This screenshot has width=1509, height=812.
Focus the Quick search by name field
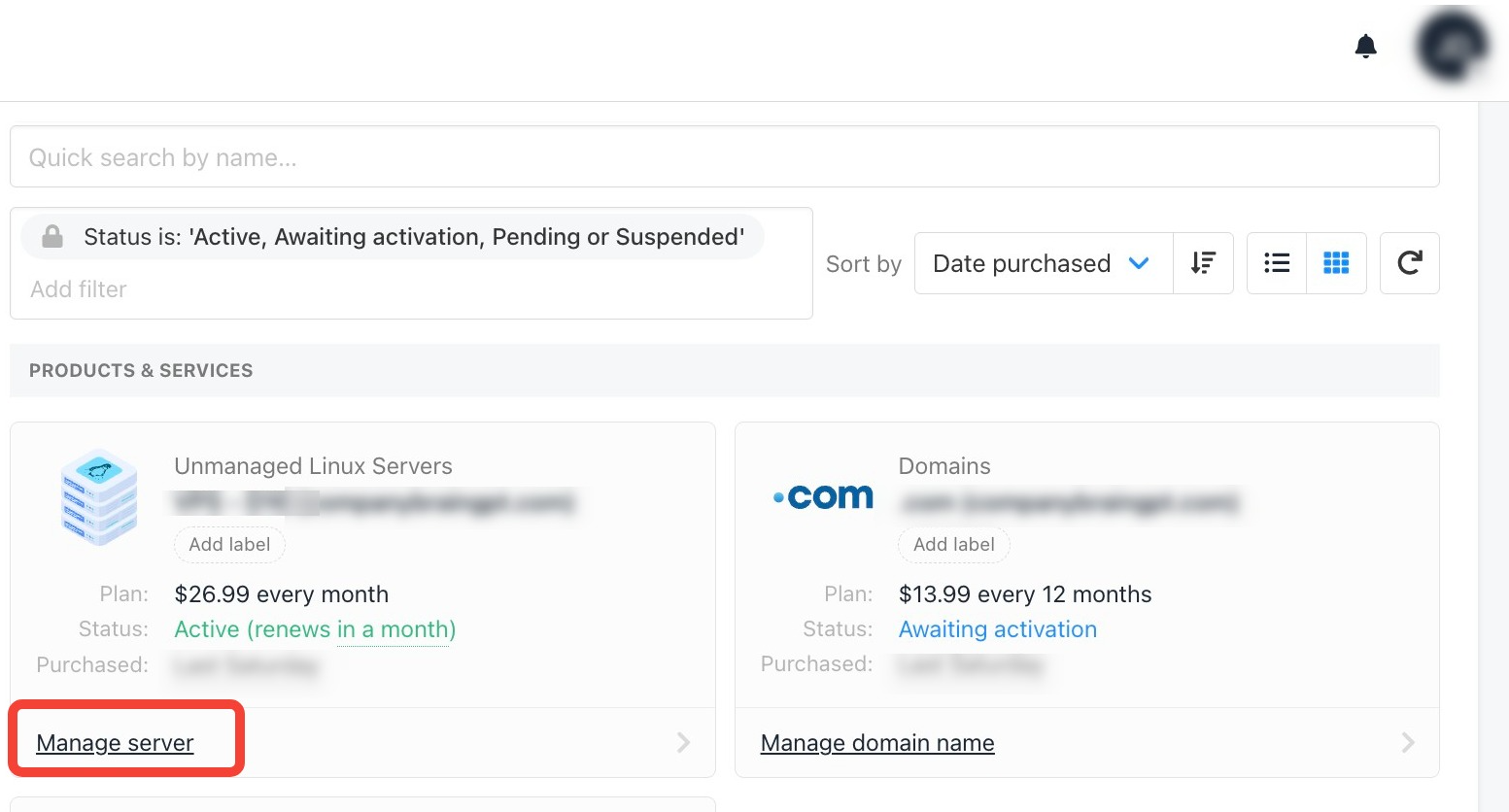point(724,157)
